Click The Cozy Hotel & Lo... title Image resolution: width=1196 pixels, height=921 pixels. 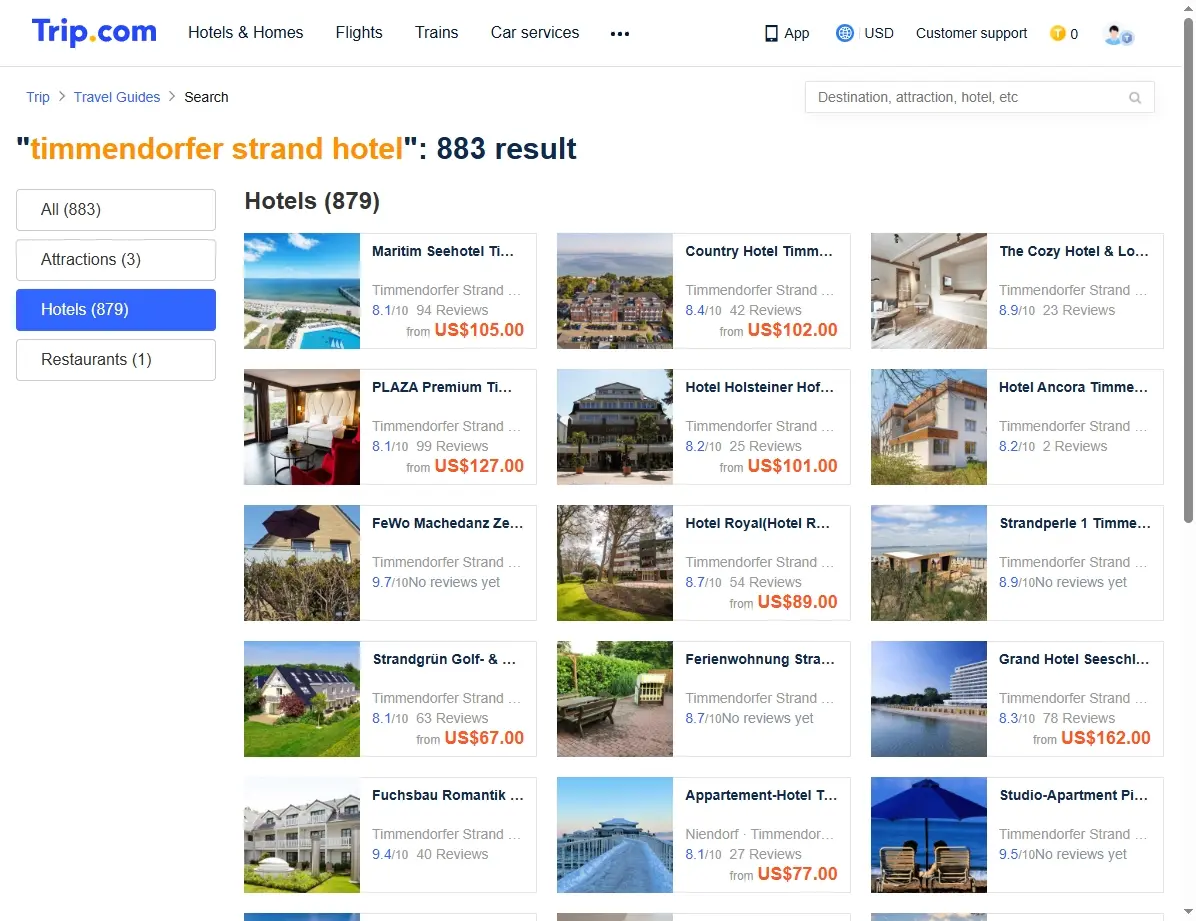(1074, 251)
